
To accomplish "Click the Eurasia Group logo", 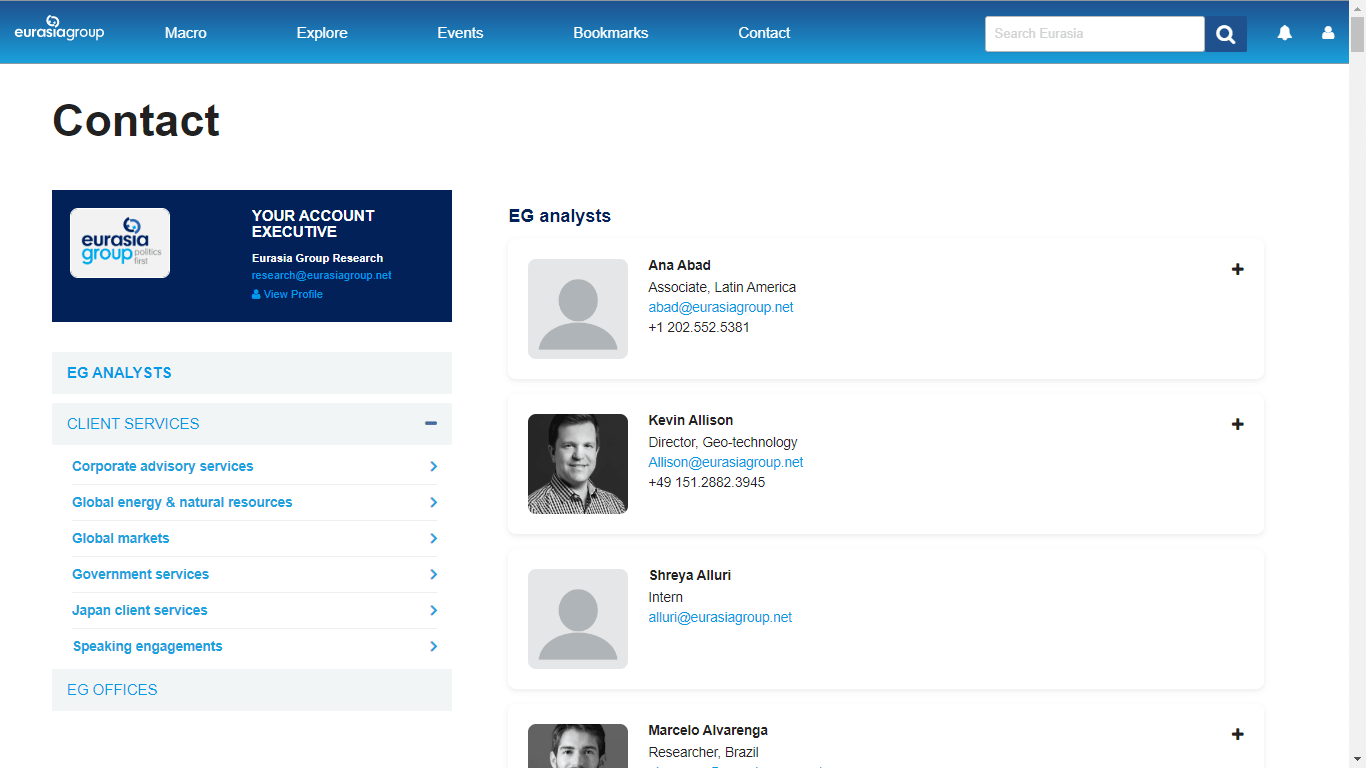I will (58, 28).
